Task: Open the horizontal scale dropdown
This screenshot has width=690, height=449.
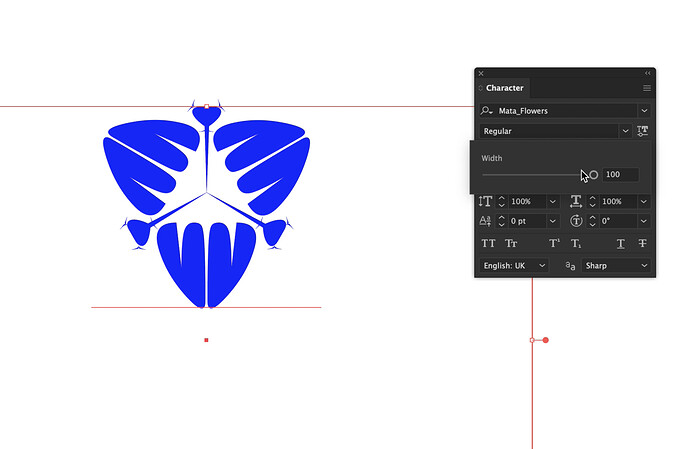Action: tap(644, 202)
